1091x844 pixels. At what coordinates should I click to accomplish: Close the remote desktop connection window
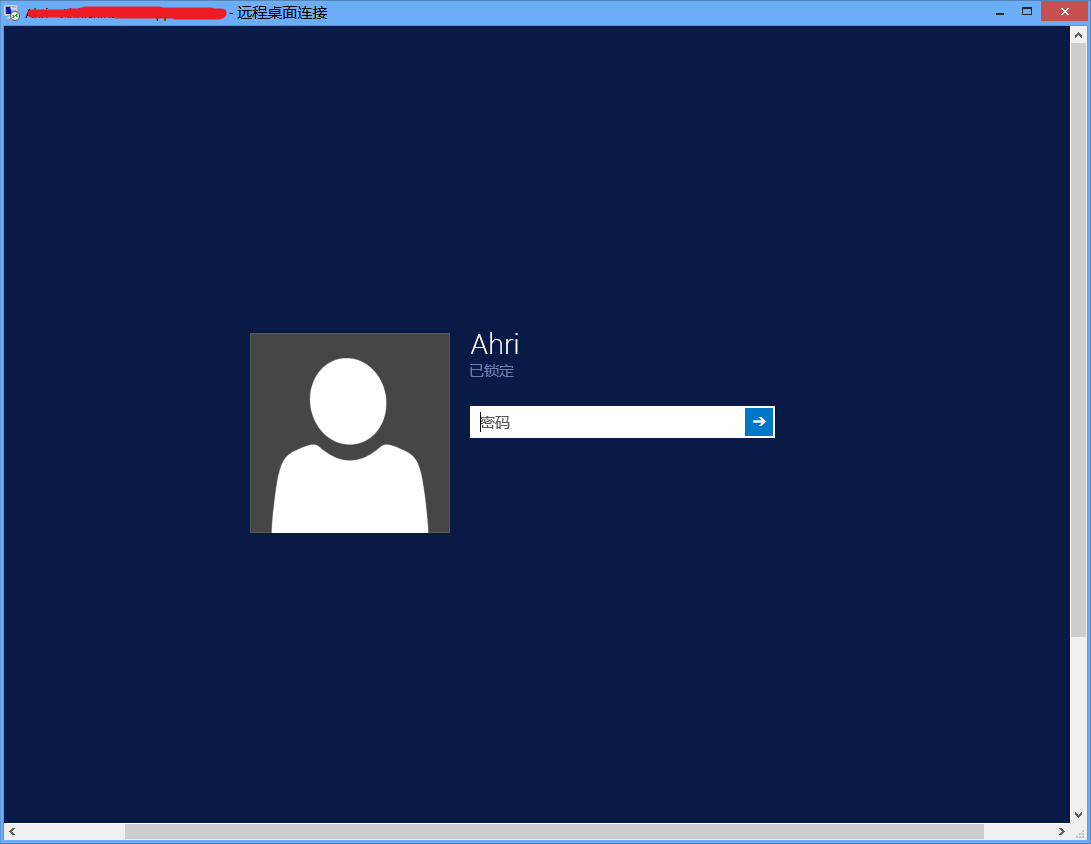pos(1064,12)
